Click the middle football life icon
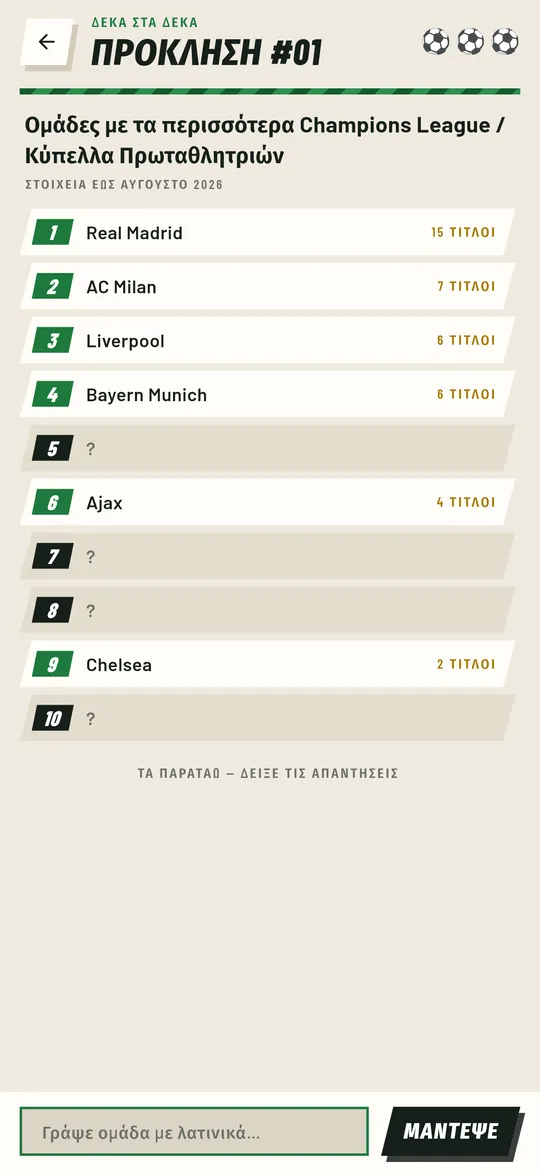The height and width of the screenshot is (1173, 540). coord(470,41)
